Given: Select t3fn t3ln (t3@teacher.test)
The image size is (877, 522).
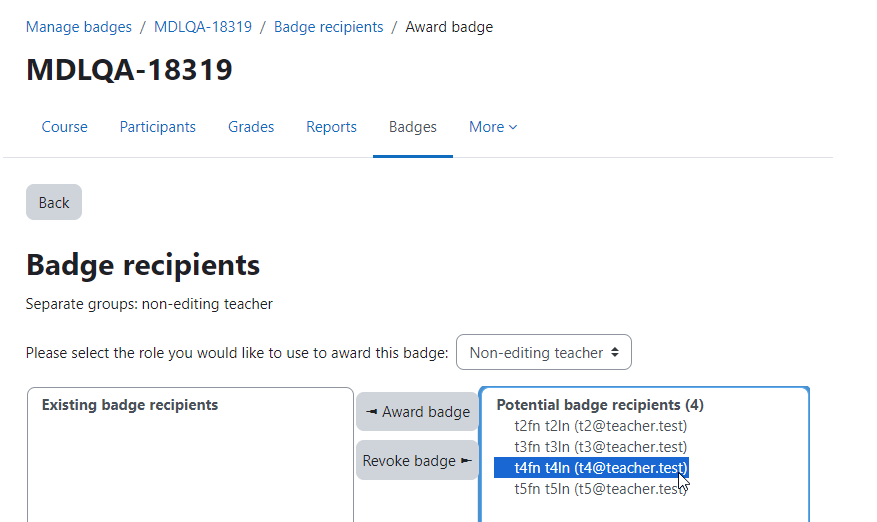Looking at the screenshot, I should coord(601,446).
